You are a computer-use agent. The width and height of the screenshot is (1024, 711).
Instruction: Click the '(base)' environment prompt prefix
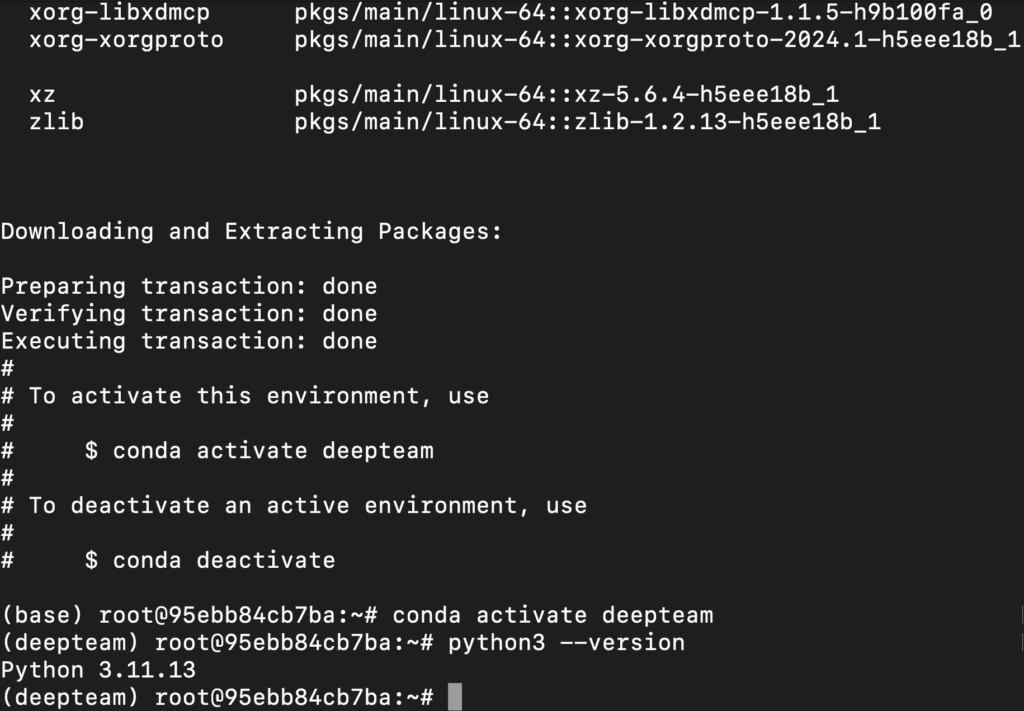pyautogui.click(x=42, y=615)
